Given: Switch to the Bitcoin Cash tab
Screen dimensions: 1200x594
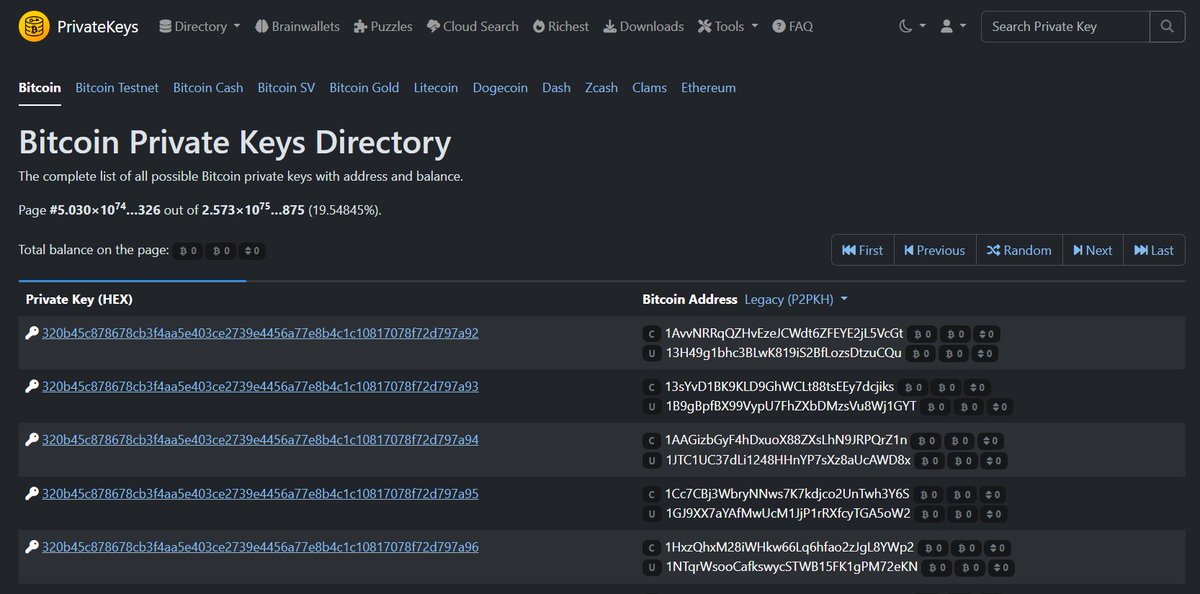Looking at the screenshot, I should [208, 88].
